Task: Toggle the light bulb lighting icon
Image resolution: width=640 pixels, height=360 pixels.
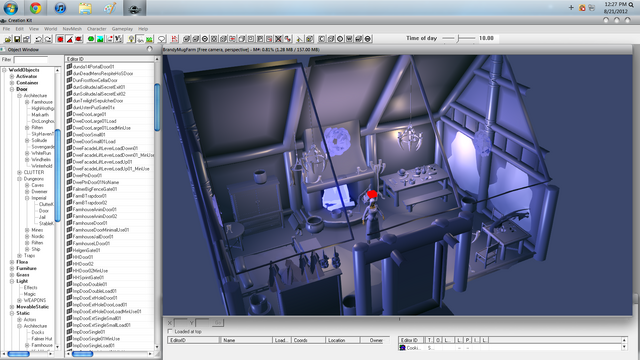Action: [131, 39]
